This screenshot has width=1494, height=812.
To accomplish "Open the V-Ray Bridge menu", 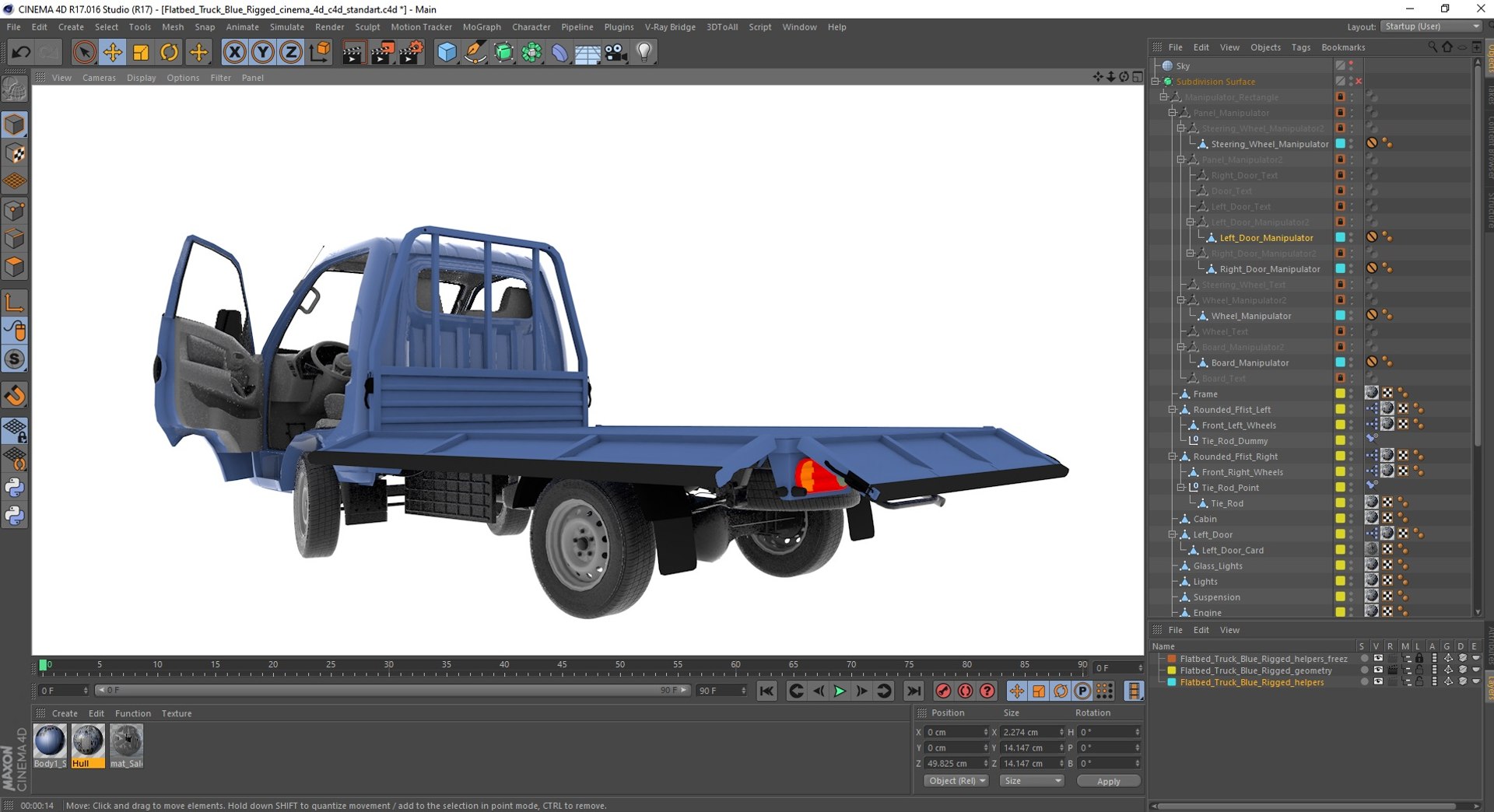I will (x=670, y=26).
